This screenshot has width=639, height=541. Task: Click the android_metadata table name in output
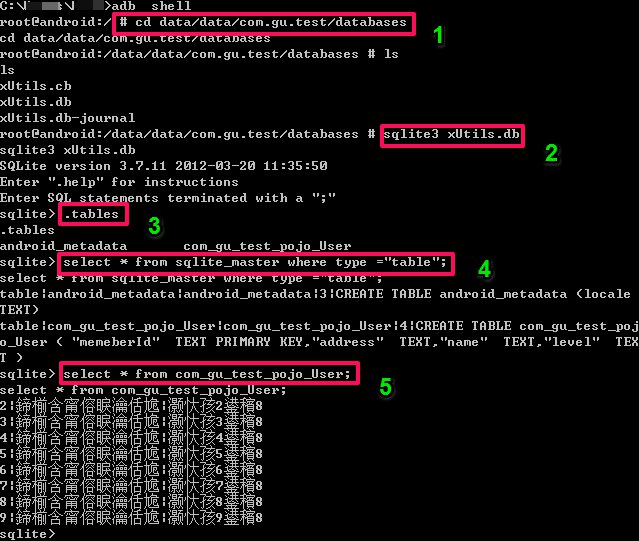click(x=64, y=246)
